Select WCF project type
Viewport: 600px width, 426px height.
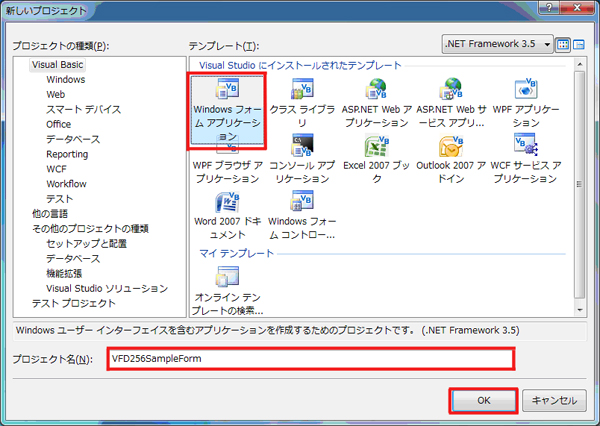(x=57, y=169)
